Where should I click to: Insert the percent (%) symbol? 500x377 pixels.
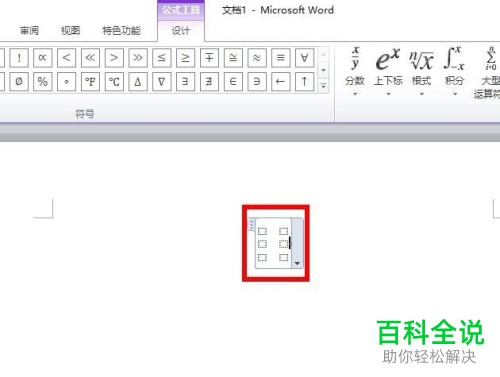[43, 82]
